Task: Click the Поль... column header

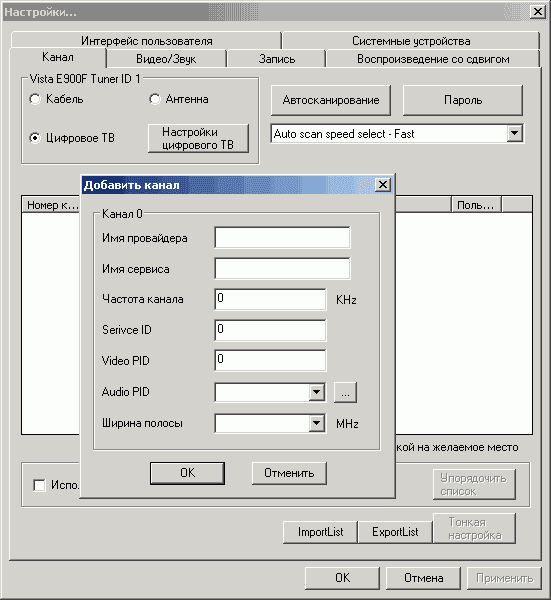Action: click(x=476, y=205)
